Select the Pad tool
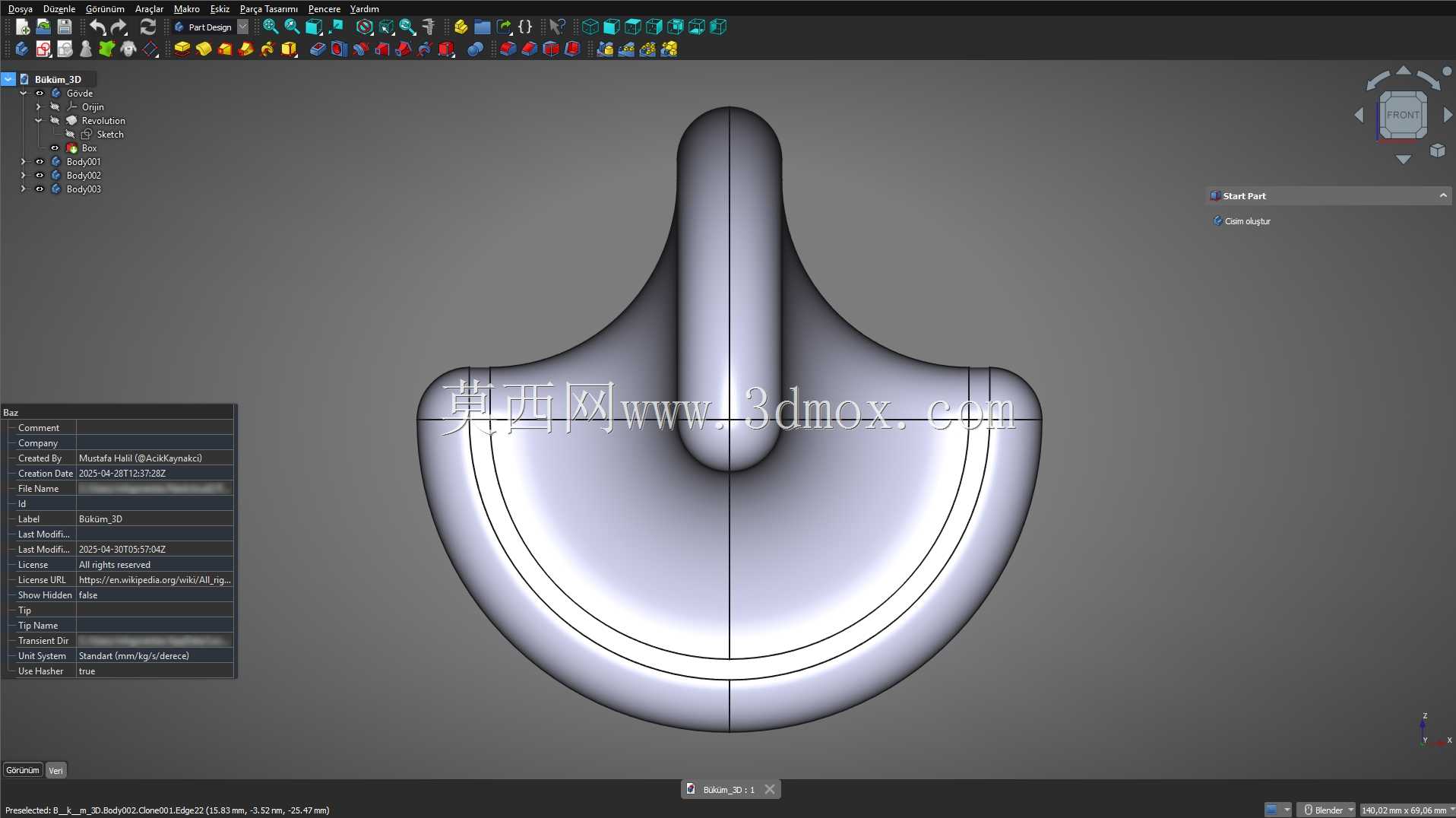The width and height of the screenshot is (1456, 818). pyautogui.click(x=182, y=49)
